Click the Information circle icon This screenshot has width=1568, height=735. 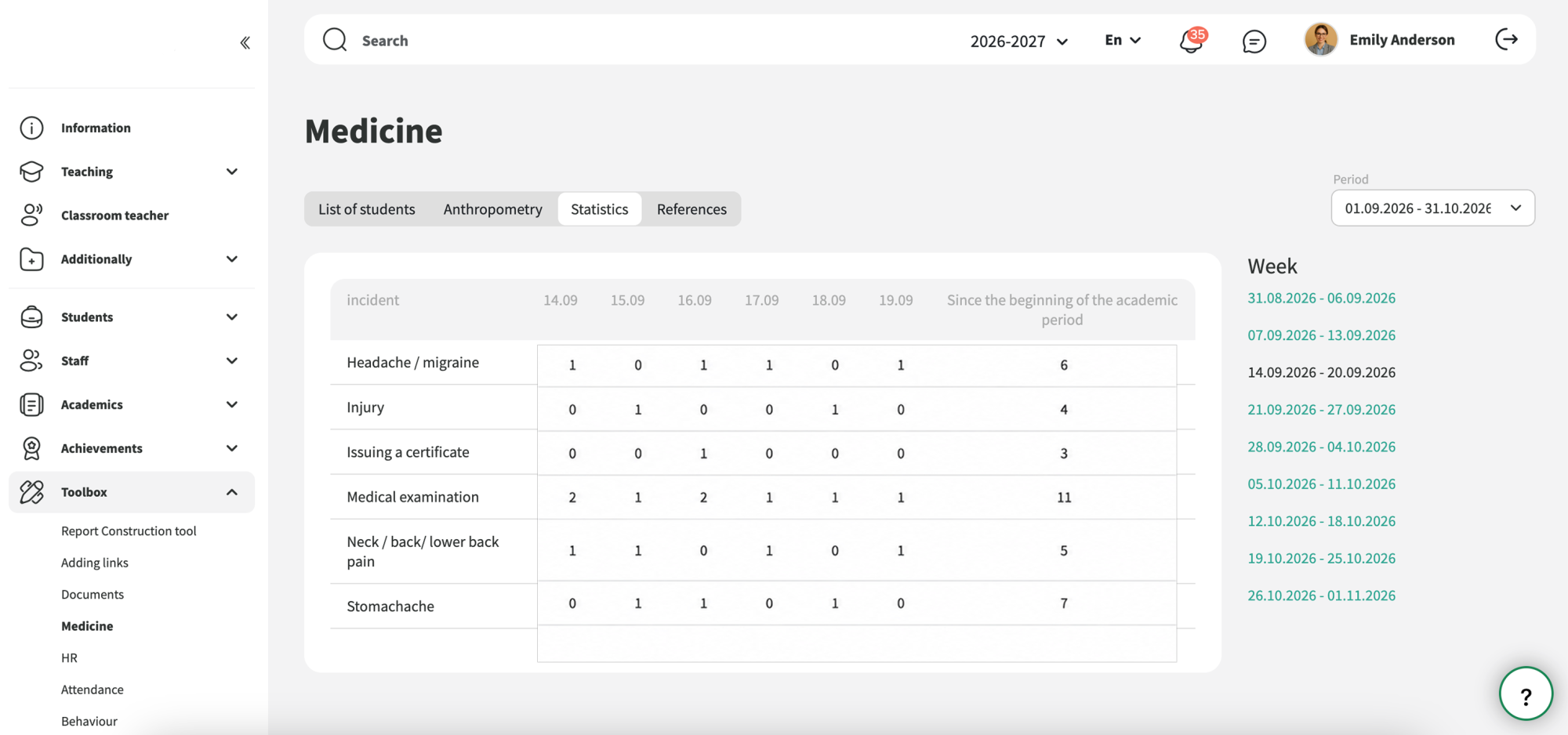[x=31, y=128]
